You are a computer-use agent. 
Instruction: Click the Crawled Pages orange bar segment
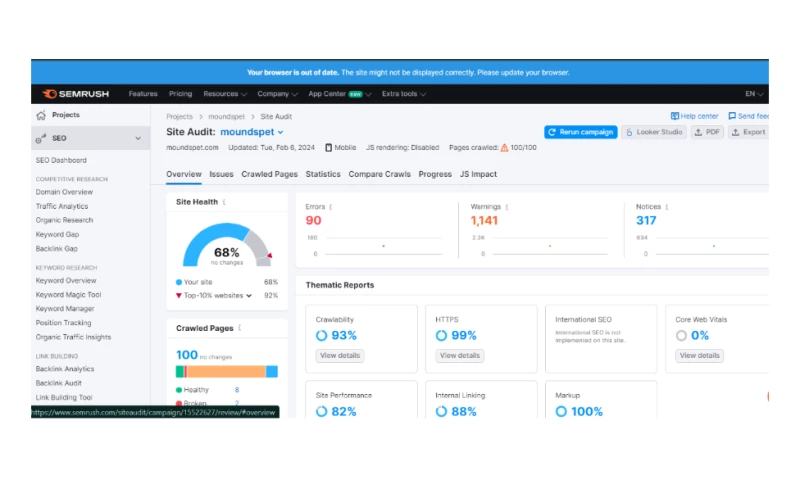[x=225, y=371]
